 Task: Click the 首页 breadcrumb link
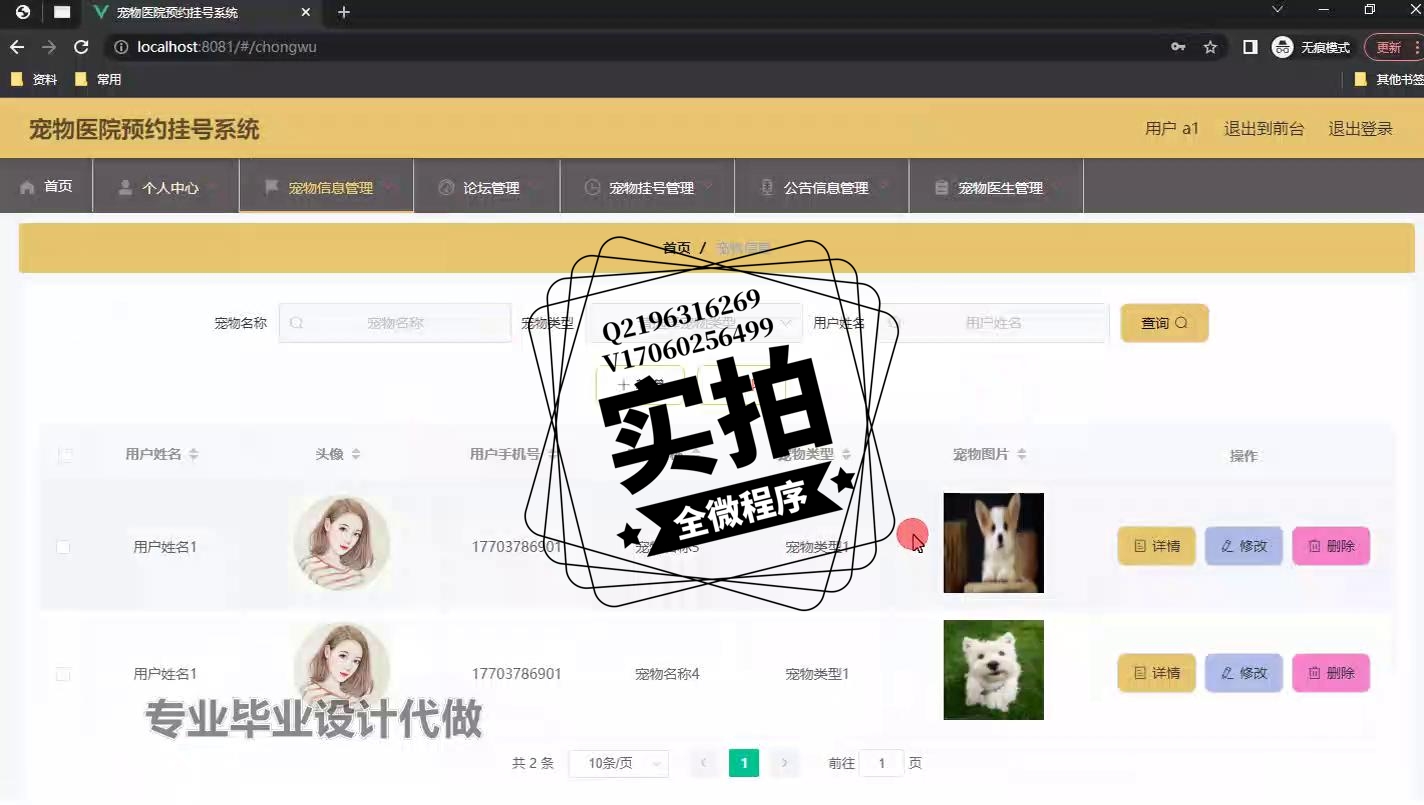pyautogui.click(x=677, y=248)
